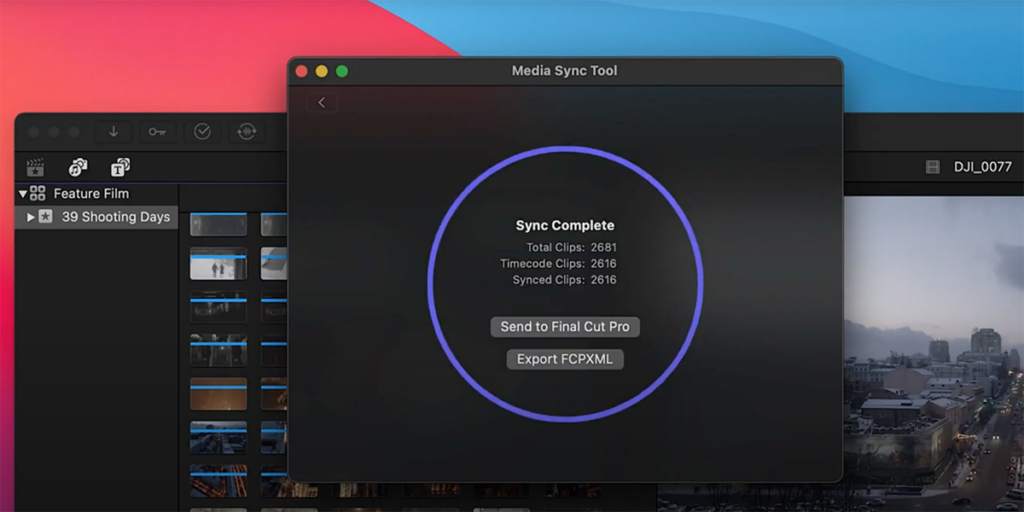The height and width of the screenshot is (512, 1024).
Task: Click Send to Final Cut Pro button
Action: pos(565,327)
